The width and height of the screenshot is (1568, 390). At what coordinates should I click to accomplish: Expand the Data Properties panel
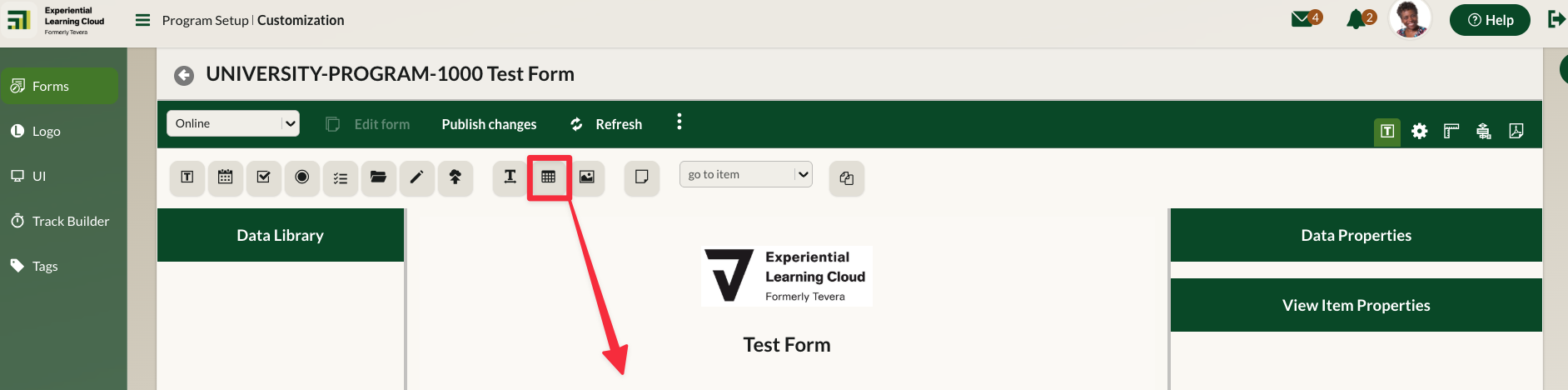pos(1356,235)
